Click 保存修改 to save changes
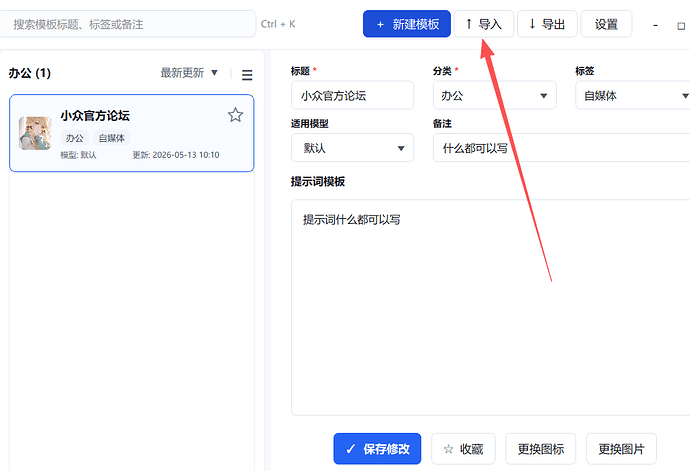The height and width of the screenshot is (471, 690). pyautogui.click(x=377, y=449)
